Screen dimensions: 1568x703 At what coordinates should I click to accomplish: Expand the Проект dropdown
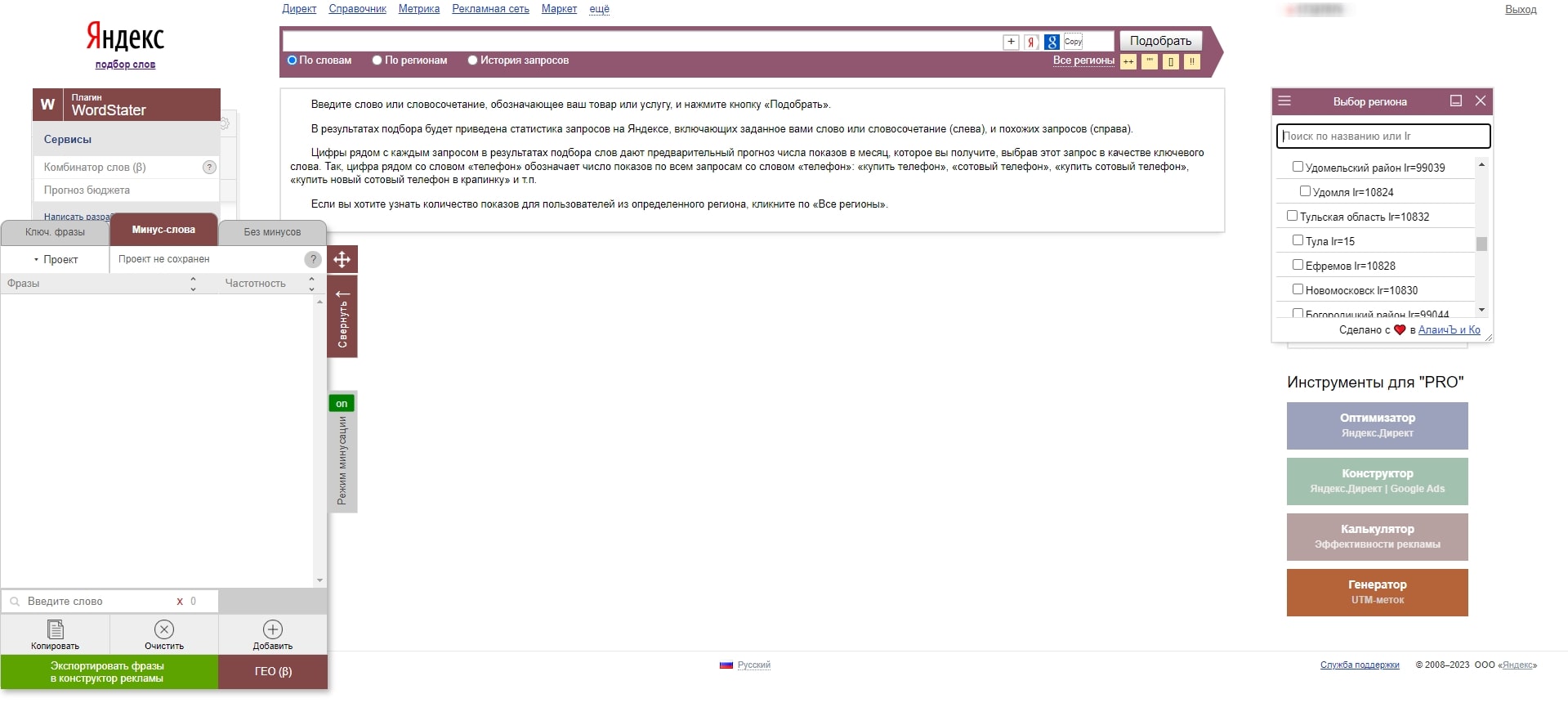point(56,260)
